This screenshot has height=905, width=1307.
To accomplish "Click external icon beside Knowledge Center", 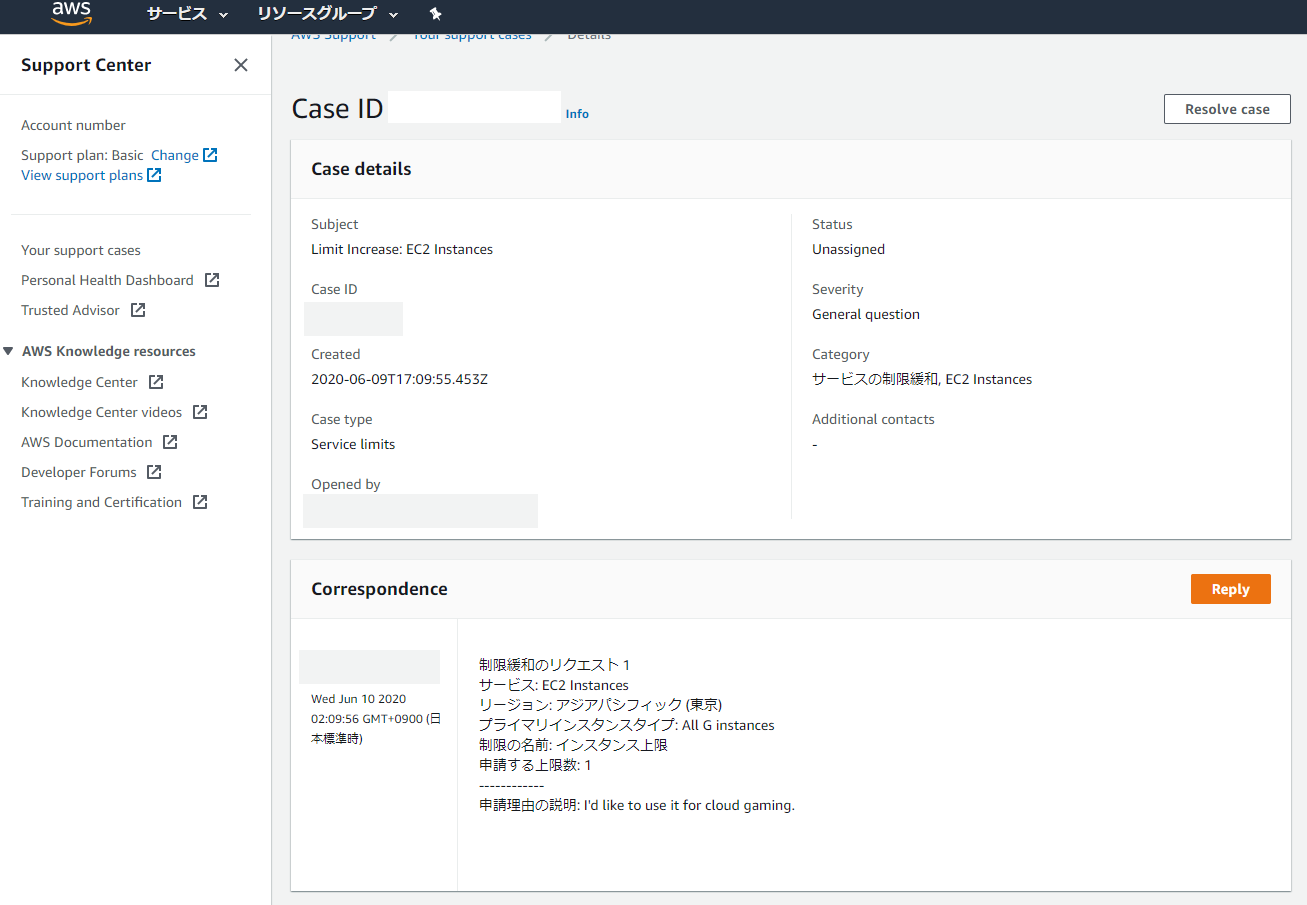I will (156, 382).
